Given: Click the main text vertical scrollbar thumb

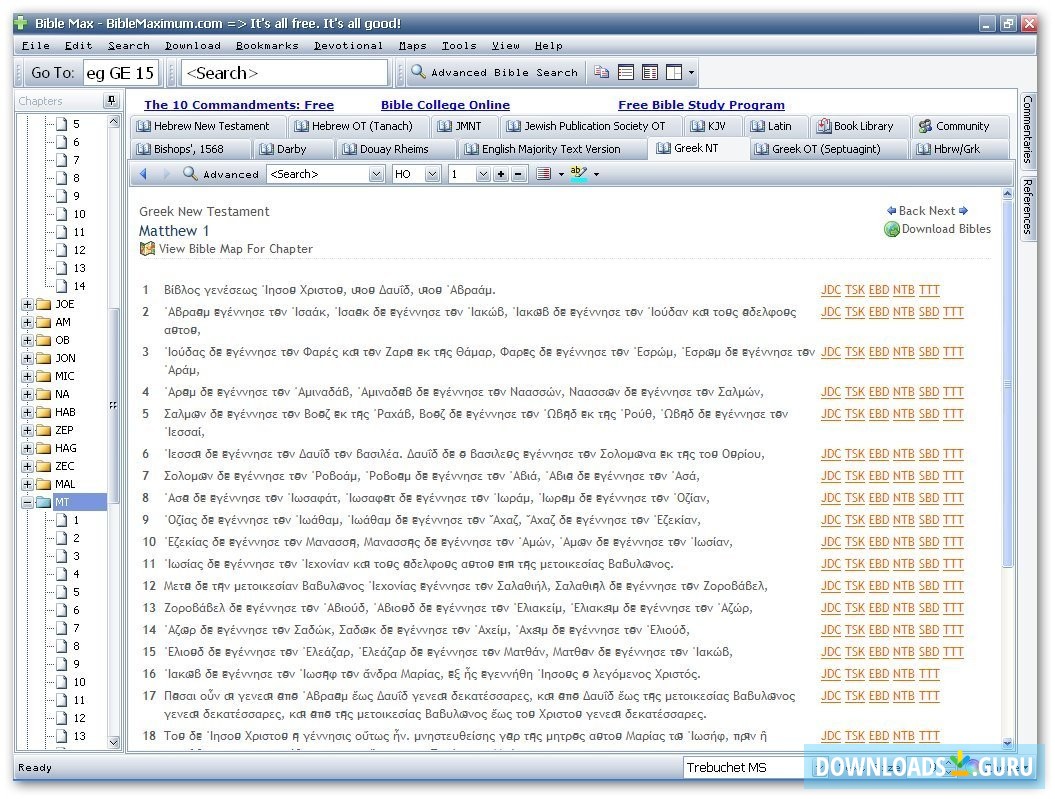Looking at the screenshot, I should tap(1007, 383).
